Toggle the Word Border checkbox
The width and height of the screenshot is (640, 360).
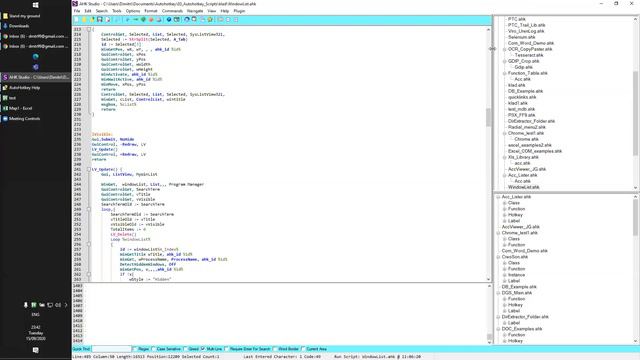pos(275,349)
